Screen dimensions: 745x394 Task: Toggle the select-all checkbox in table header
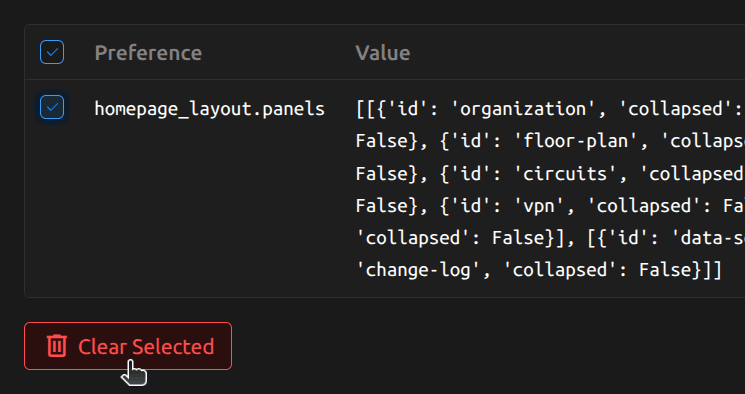tap(52, 52)
